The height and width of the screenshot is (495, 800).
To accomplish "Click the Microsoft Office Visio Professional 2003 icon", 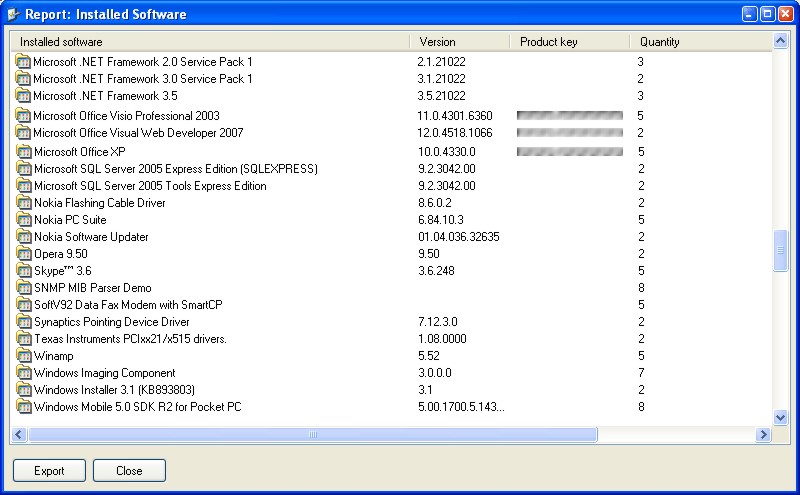I will [23, 115].
